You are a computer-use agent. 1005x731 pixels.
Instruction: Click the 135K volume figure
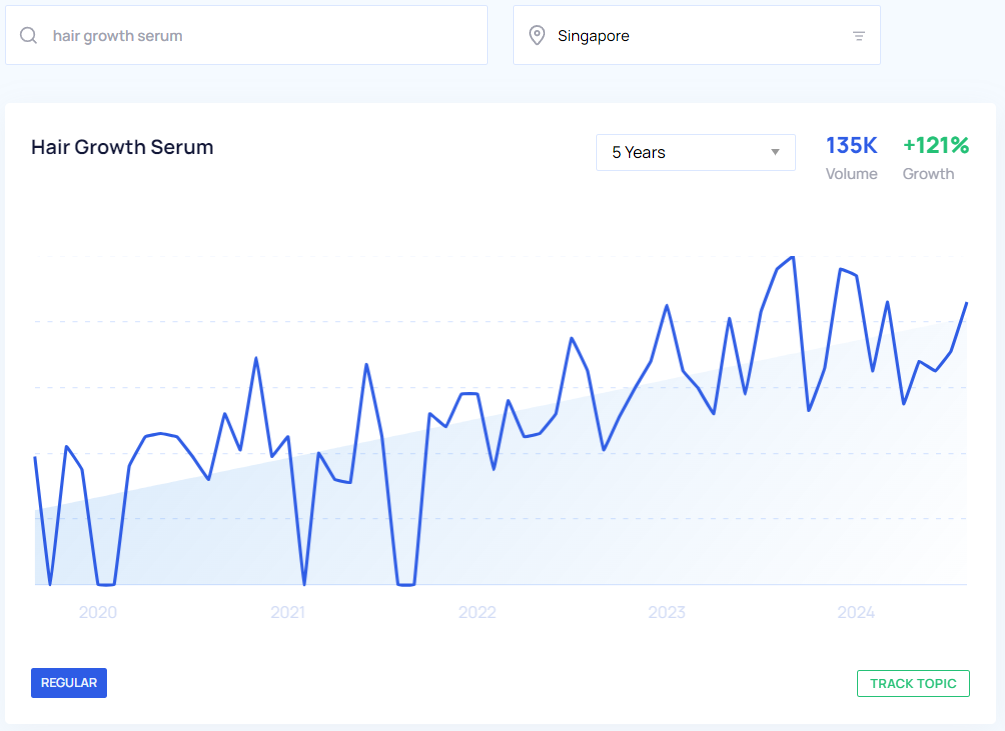[851, 146]
